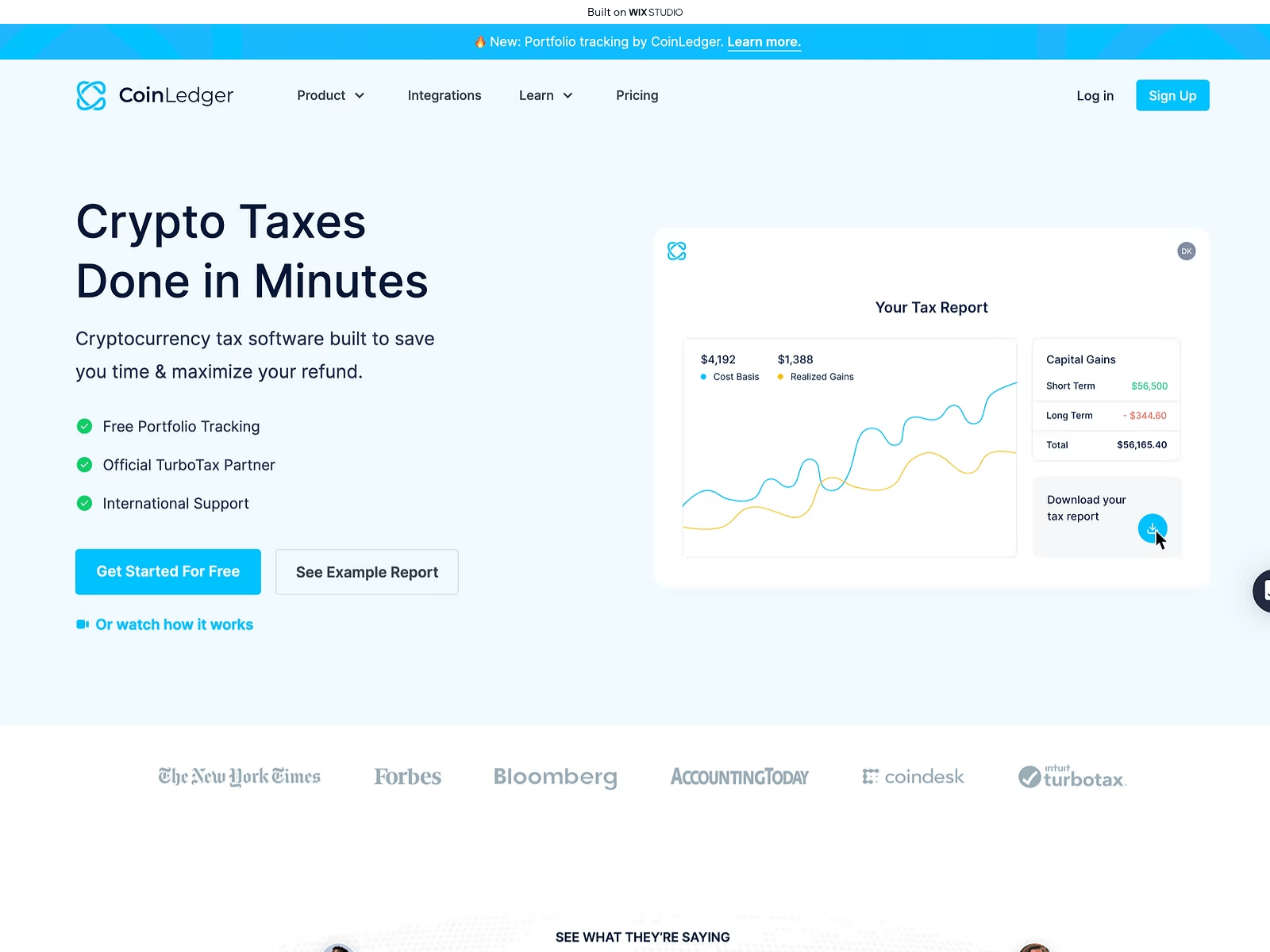
Task: Click the New York Times logo
Action: (x=240, y=777)
